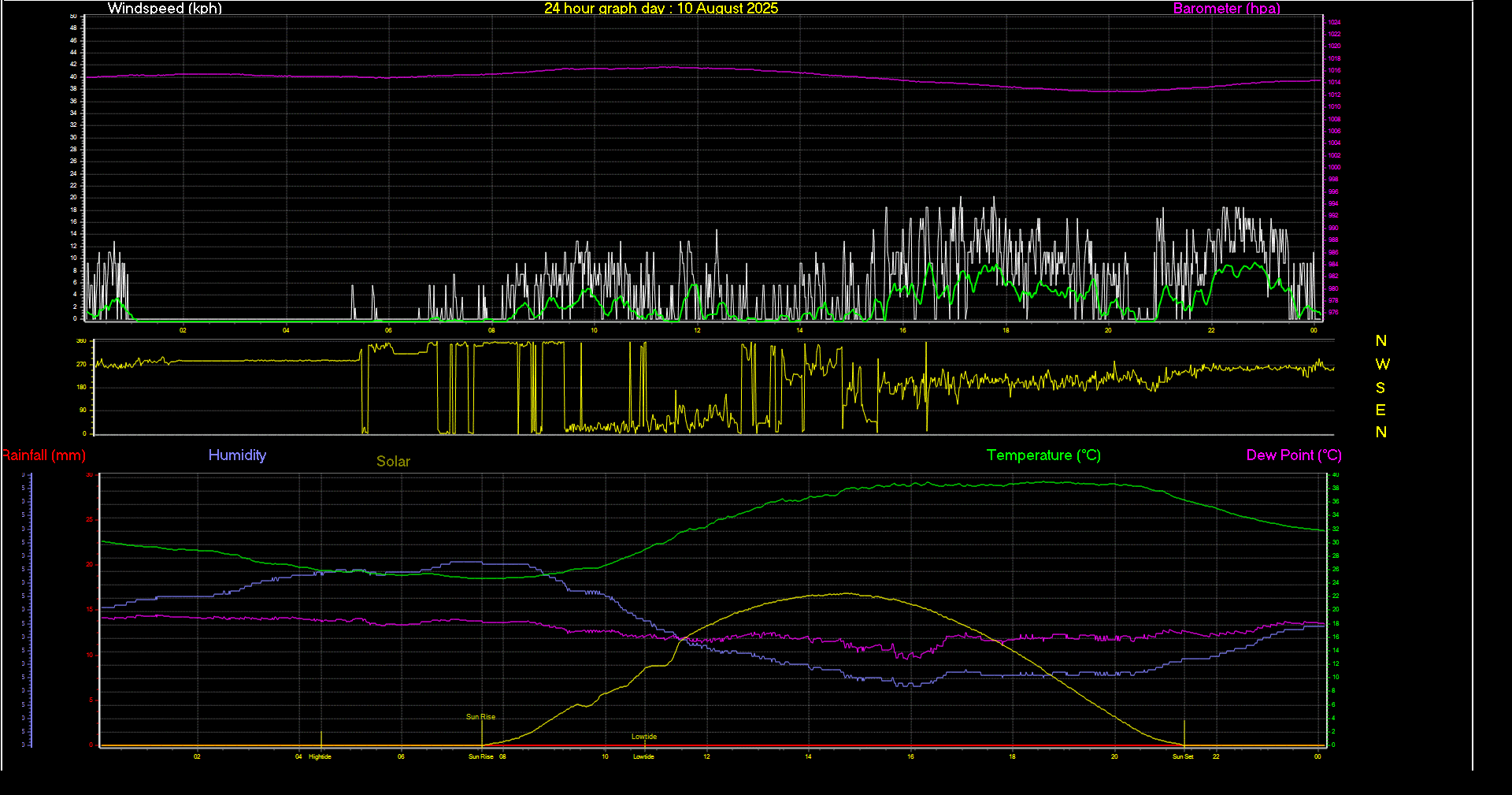Click the Sun Rise label beneath the time axis
1512x795 pixels.
(481, 756)
